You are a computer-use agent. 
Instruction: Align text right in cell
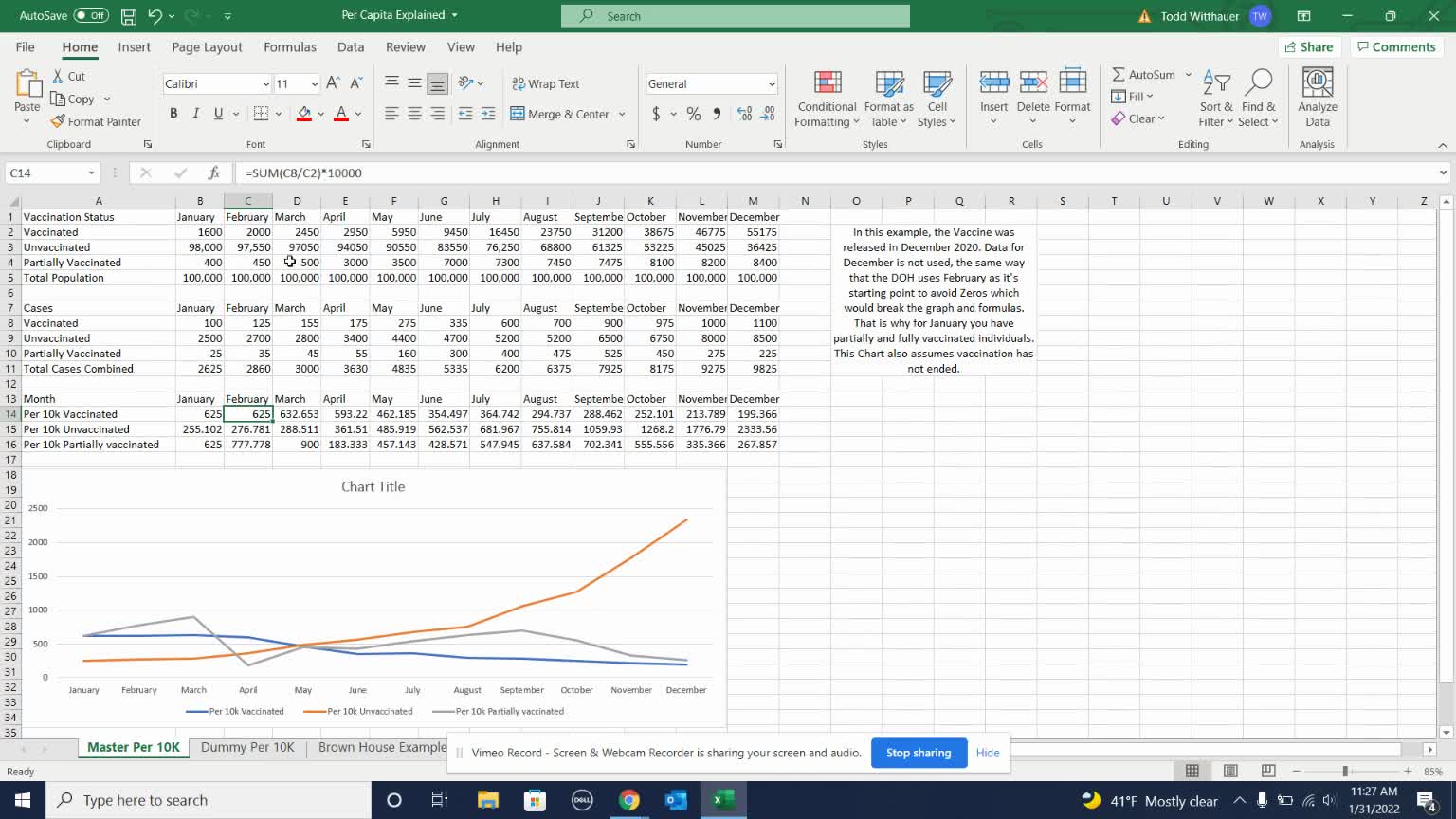point(437,114)
